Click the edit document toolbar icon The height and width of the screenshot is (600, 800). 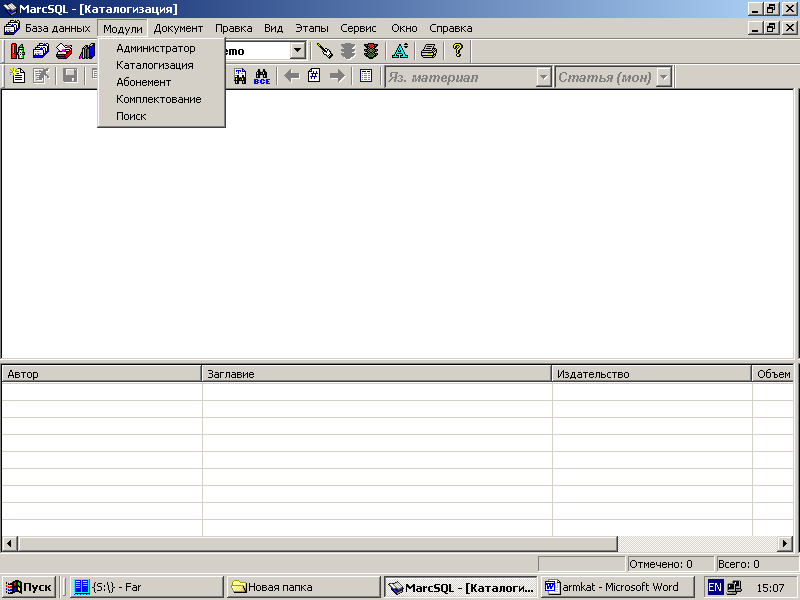click(x=41, y=77)
